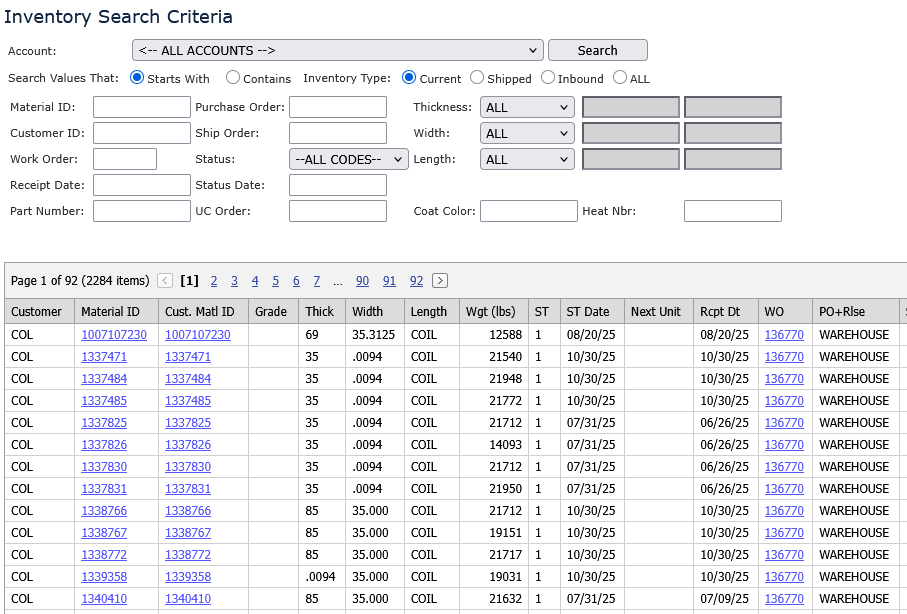Select the Inbound inventory type

point(548,77)
